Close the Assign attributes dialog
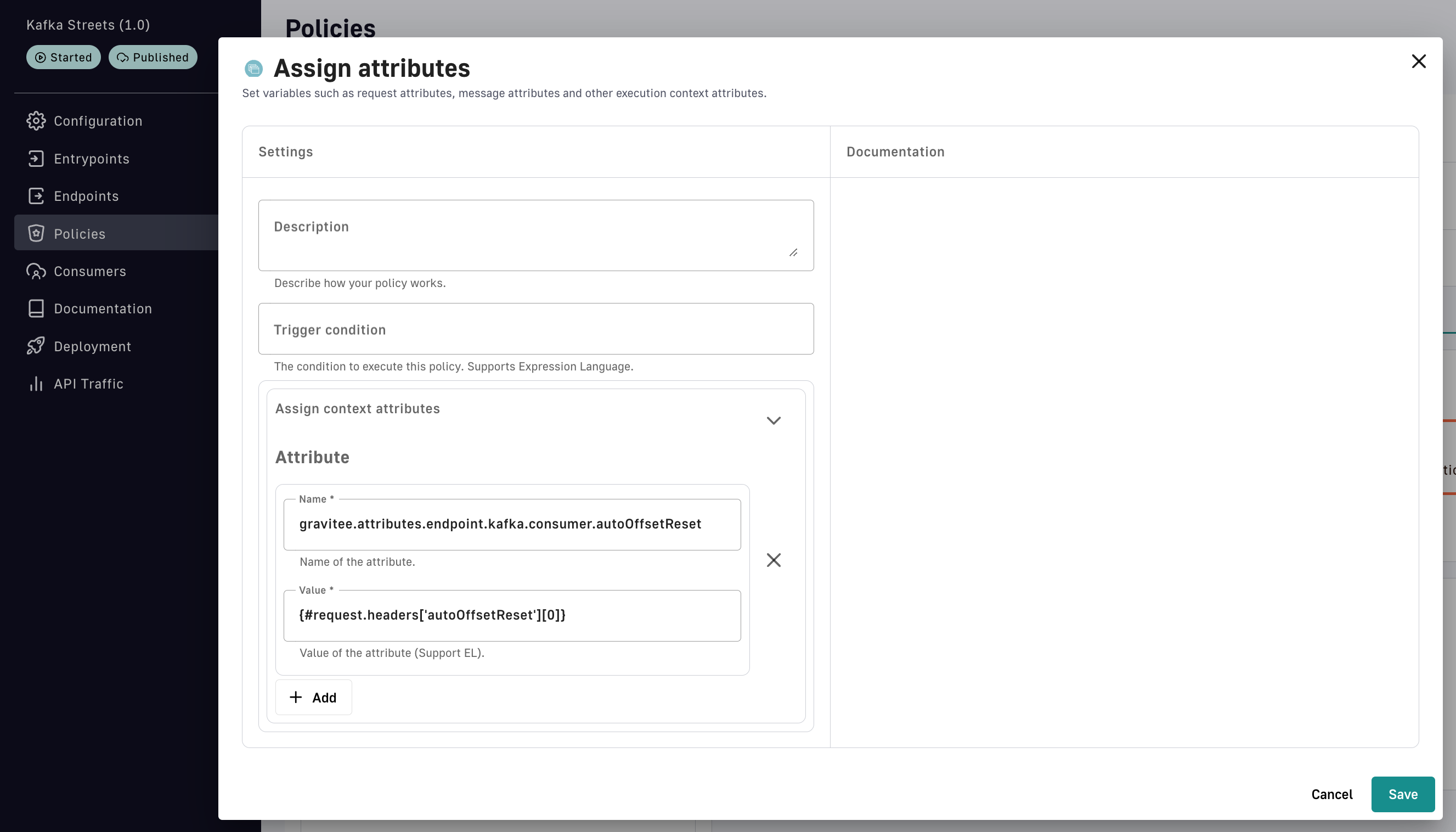Viewport: 1456px width, 832px height. (1418, 61)
